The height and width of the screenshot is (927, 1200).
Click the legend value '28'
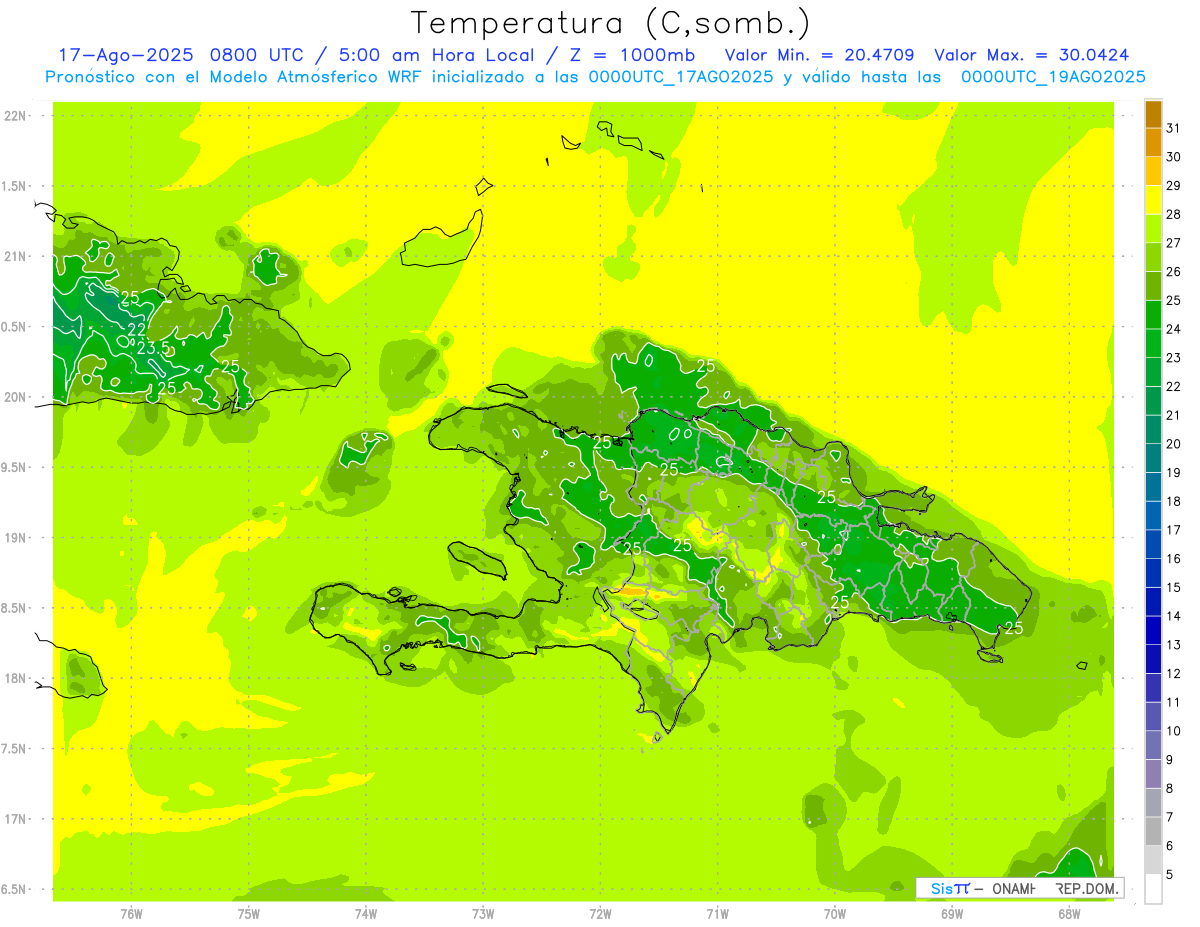point(1174,214)
